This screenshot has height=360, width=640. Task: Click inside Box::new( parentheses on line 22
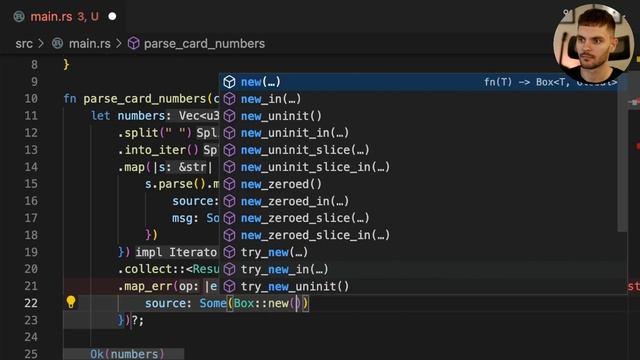click(x=297, y=303)
